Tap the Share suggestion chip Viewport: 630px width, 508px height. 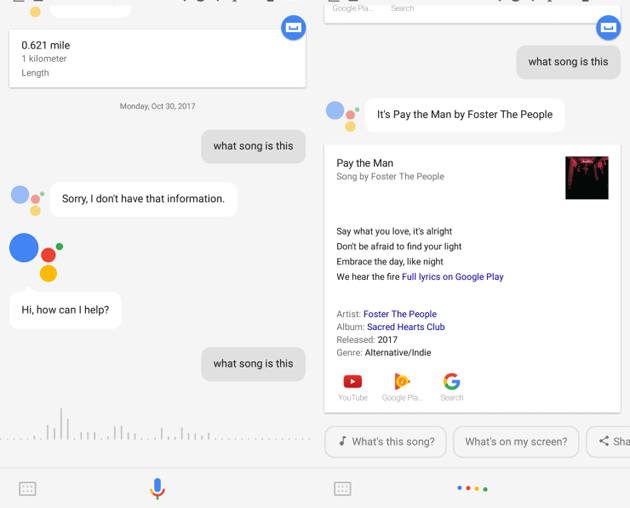[610, 441]
